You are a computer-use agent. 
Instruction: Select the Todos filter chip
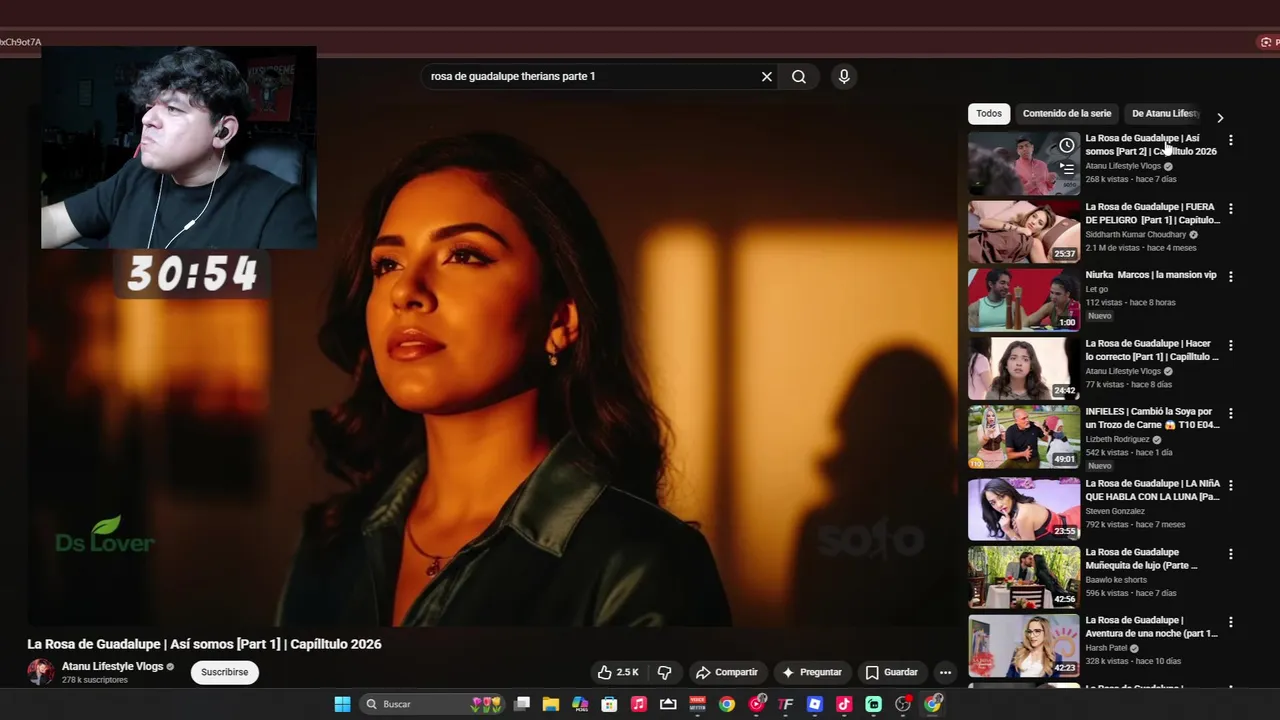click(x=989, y=113)
